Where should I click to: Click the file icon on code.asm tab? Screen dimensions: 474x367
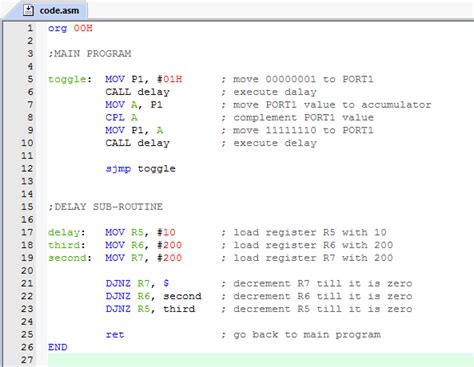point(28,10)
